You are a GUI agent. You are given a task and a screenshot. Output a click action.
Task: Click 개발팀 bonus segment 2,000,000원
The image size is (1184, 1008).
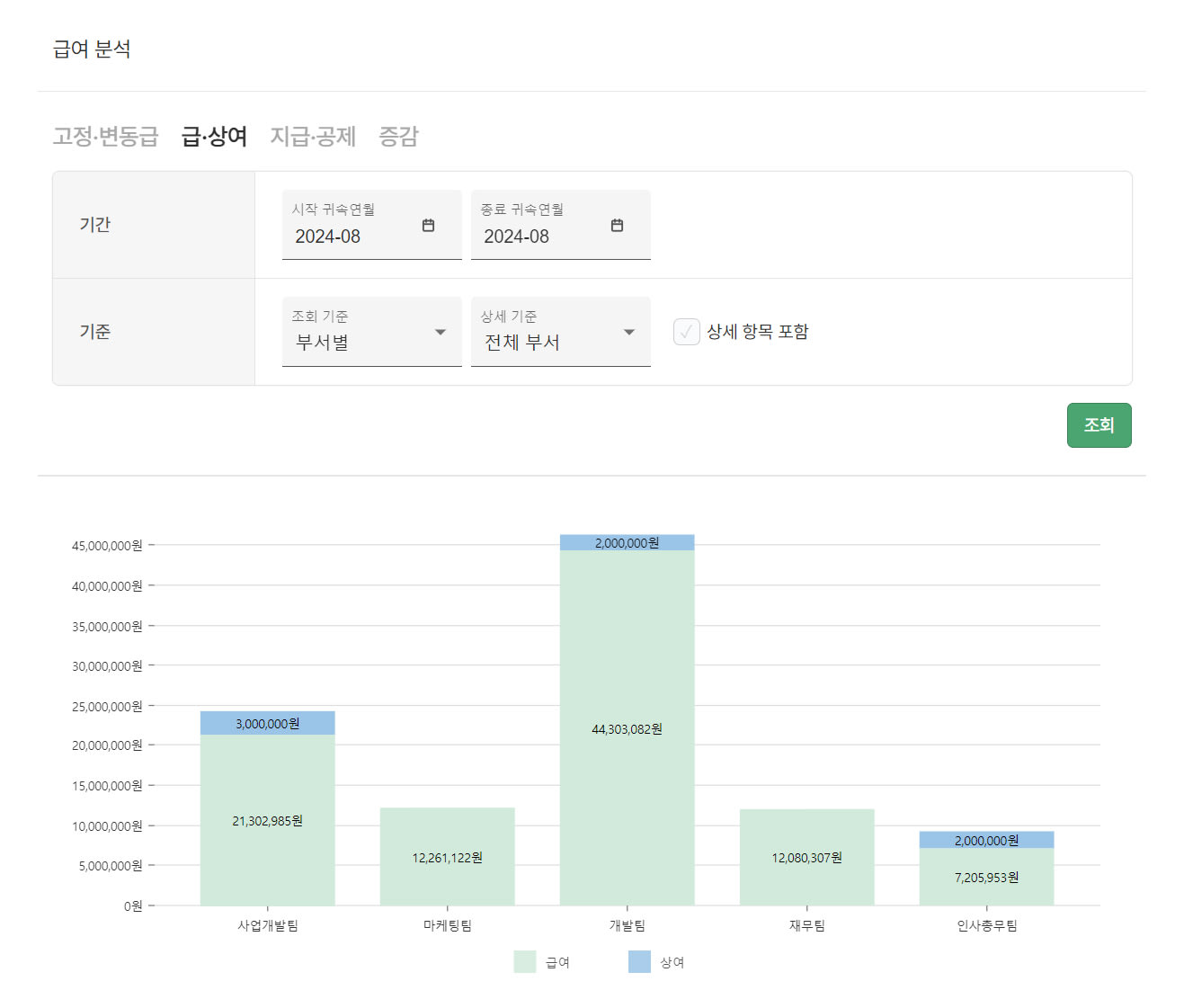pyautogui.click(x=627, y=542)
